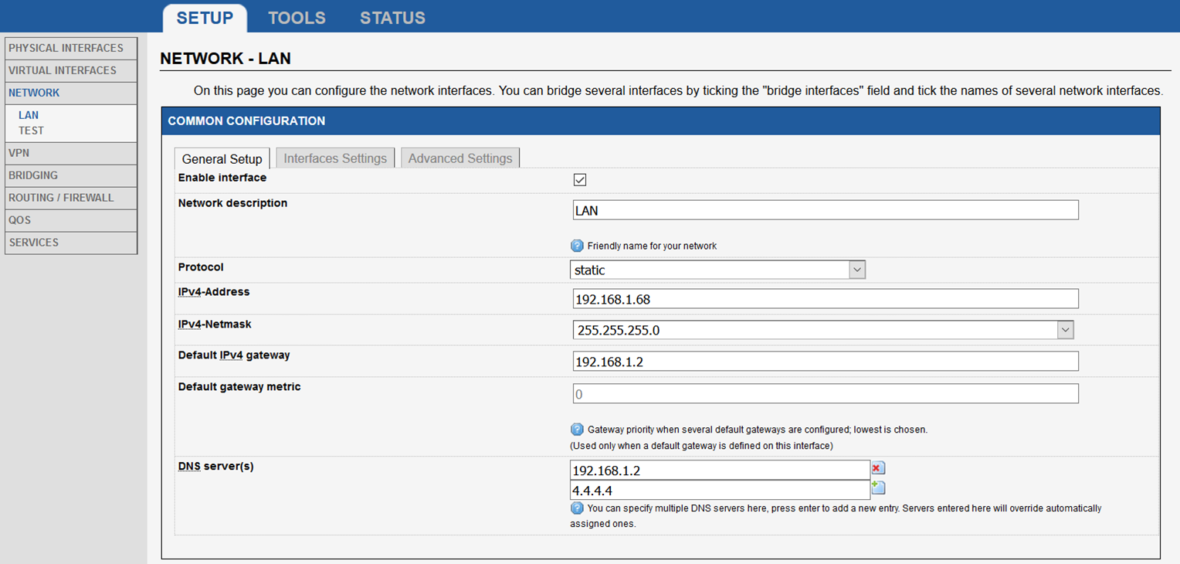Expand the IPv4-Netmask dropdown

[823, 330]
